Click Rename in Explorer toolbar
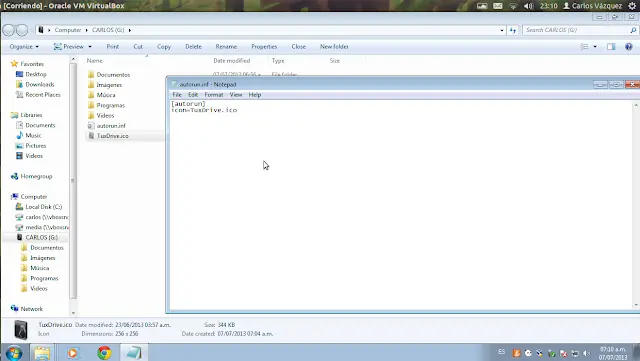Image resolution: width=640 pixels, height=361 pixels. coord(226,47)
